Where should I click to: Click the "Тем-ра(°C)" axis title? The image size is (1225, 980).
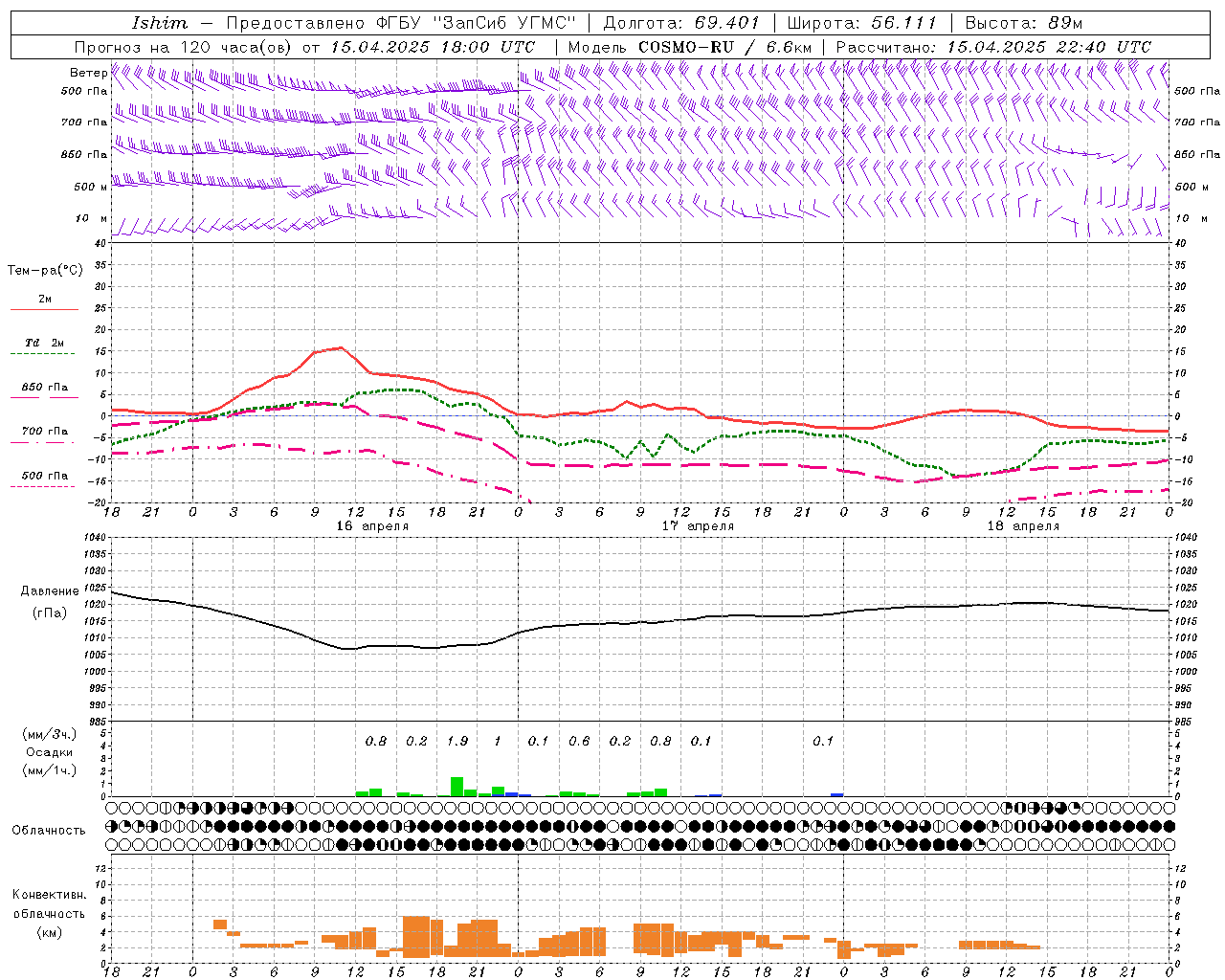click(x=45, y=271)
